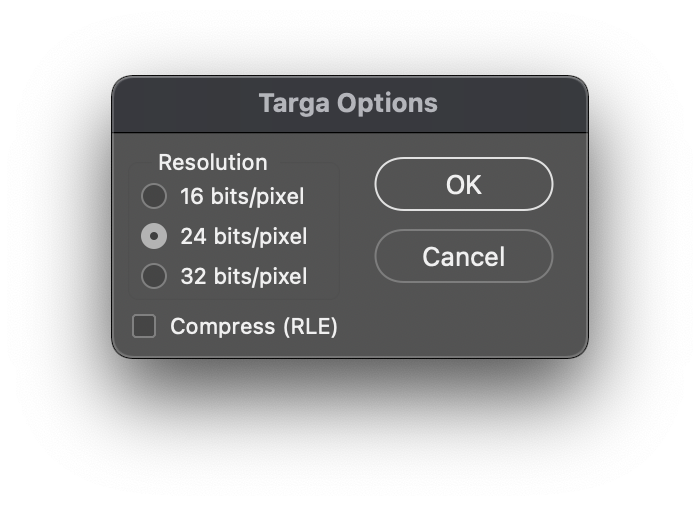Click the Targa Options title bar

pyautogui.click(x=350, y=104)
